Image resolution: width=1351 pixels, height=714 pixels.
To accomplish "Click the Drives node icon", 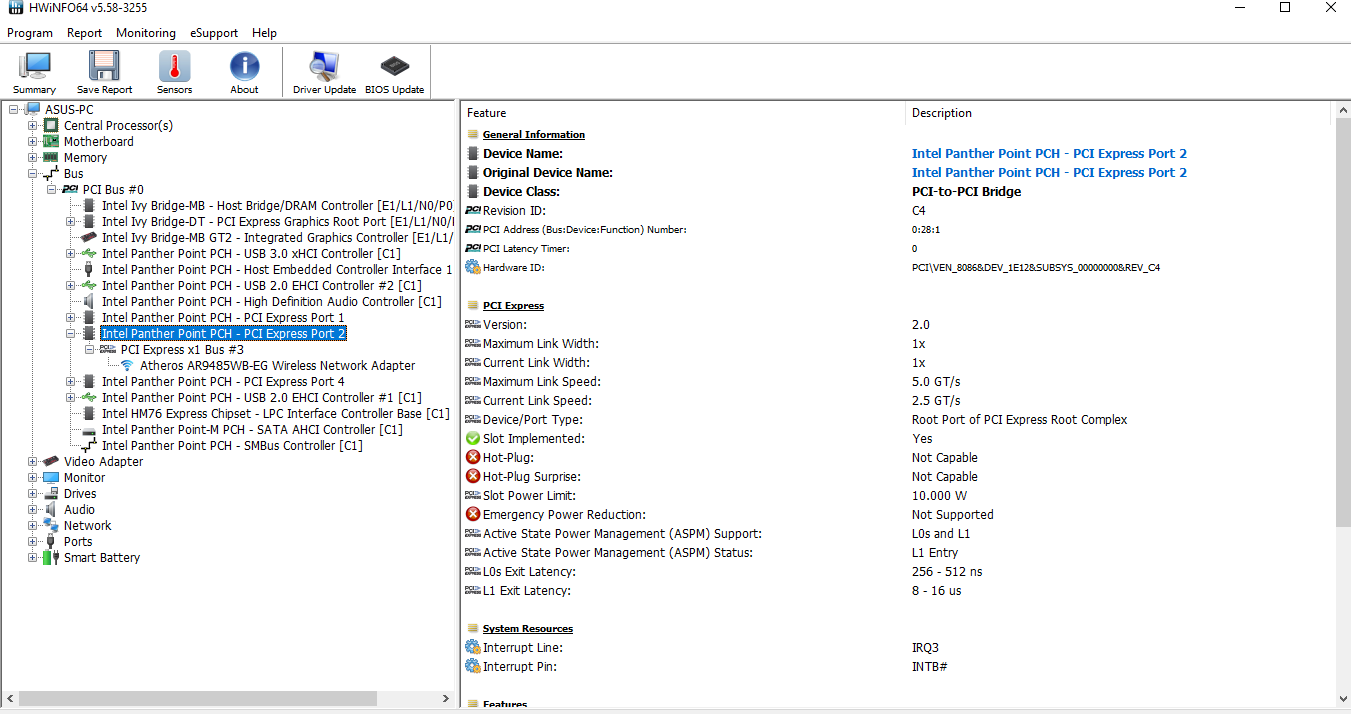I will tap(51, 493).
